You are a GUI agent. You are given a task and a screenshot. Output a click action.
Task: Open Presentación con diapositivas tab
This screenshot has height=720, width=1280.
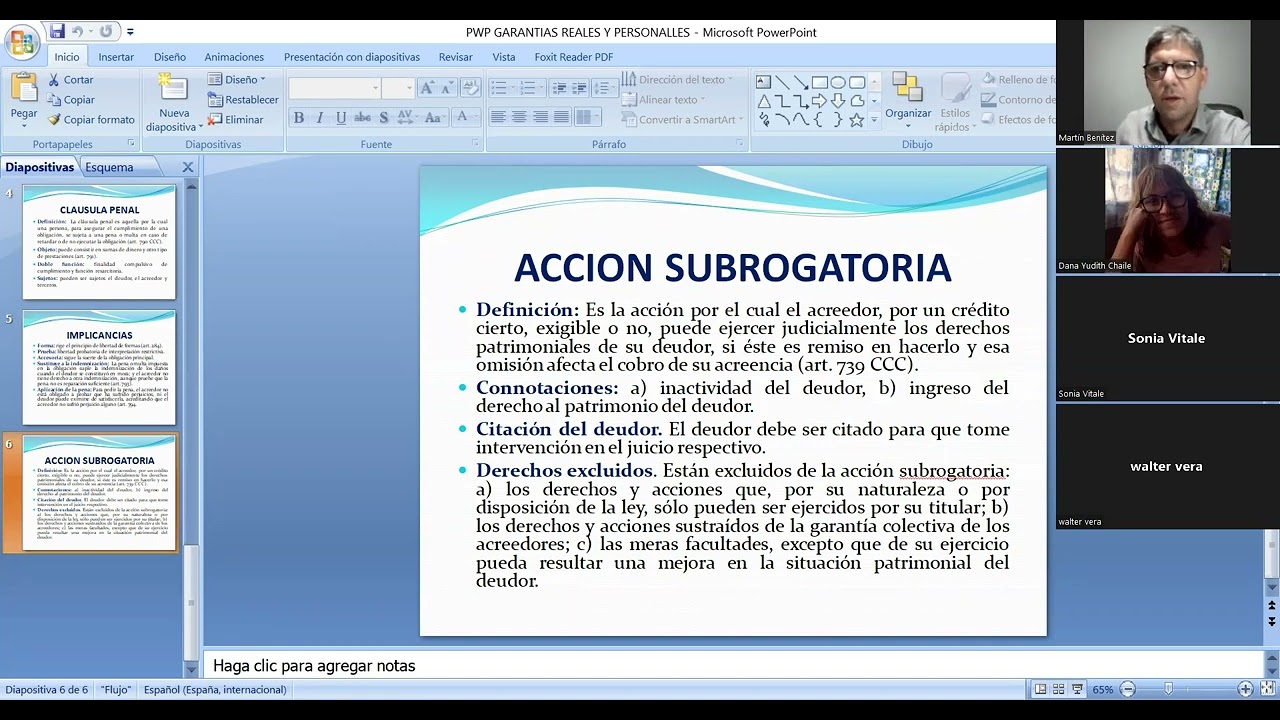click(x=352, y=57)
